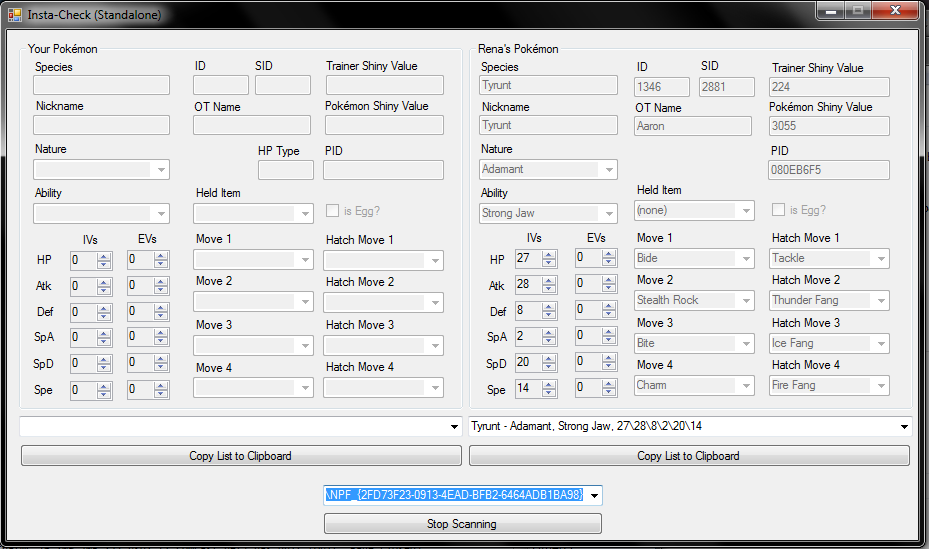The height and width of the screenshot is (549, 929).
Task: Check the 'is Egg?' box for Your Pokémon
Action: click(x=333, y=211)
